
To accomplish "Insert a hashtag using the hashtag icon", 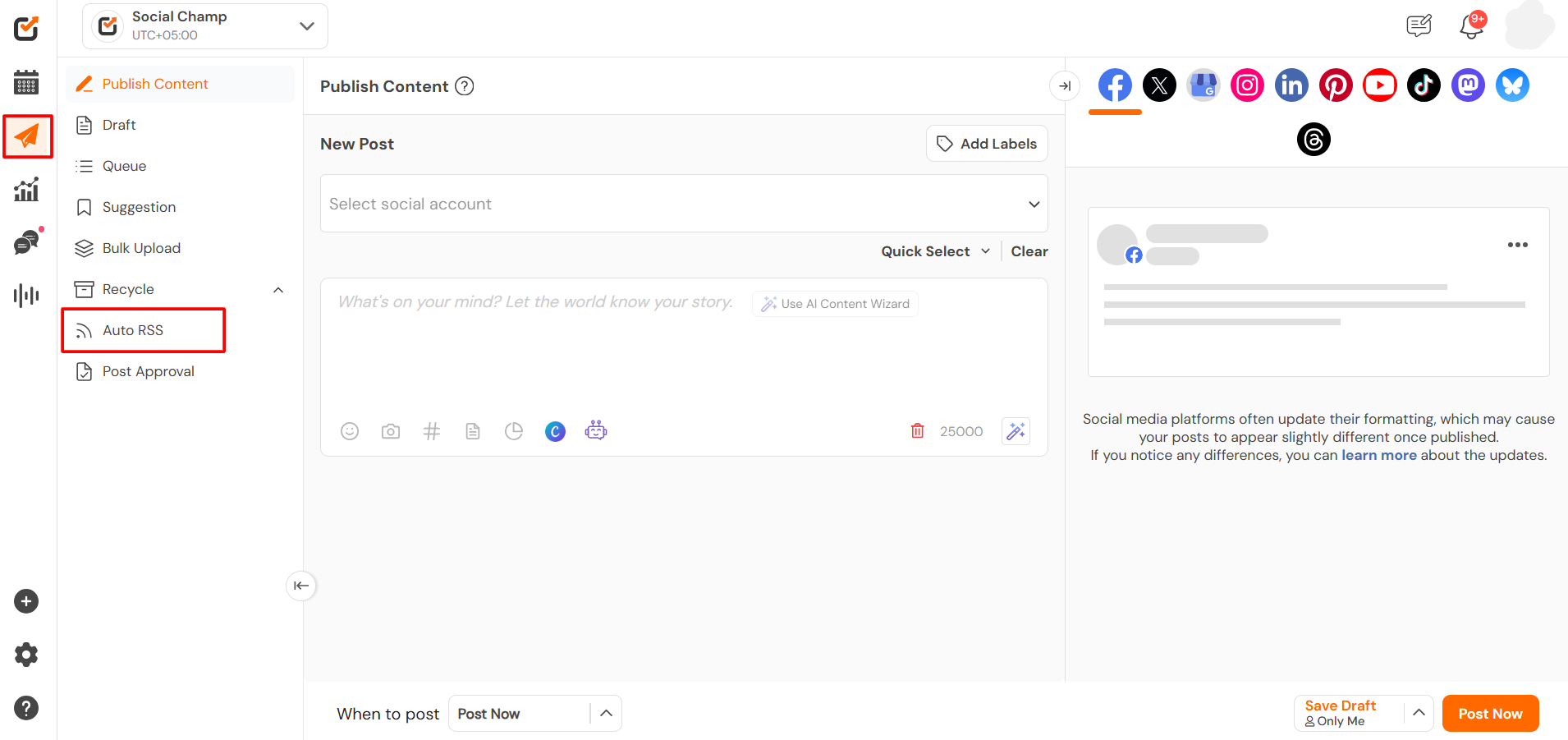I will [432, 431].
